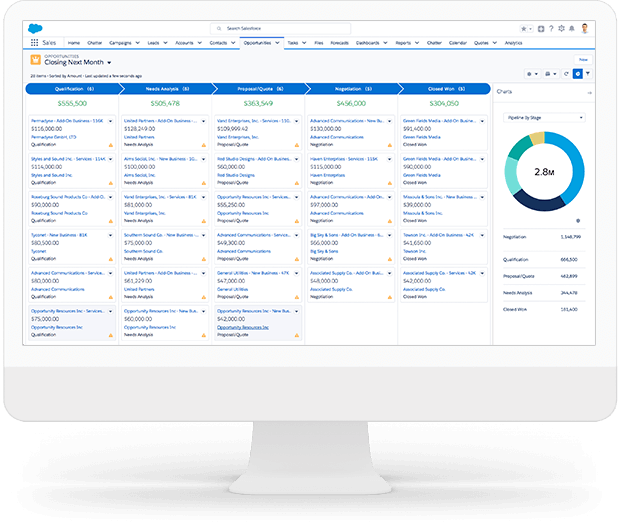Open the favorites list dropdown arrow
Image resolution: width=620 pixels, height=525 pixels.
click(x=531, y=28)
